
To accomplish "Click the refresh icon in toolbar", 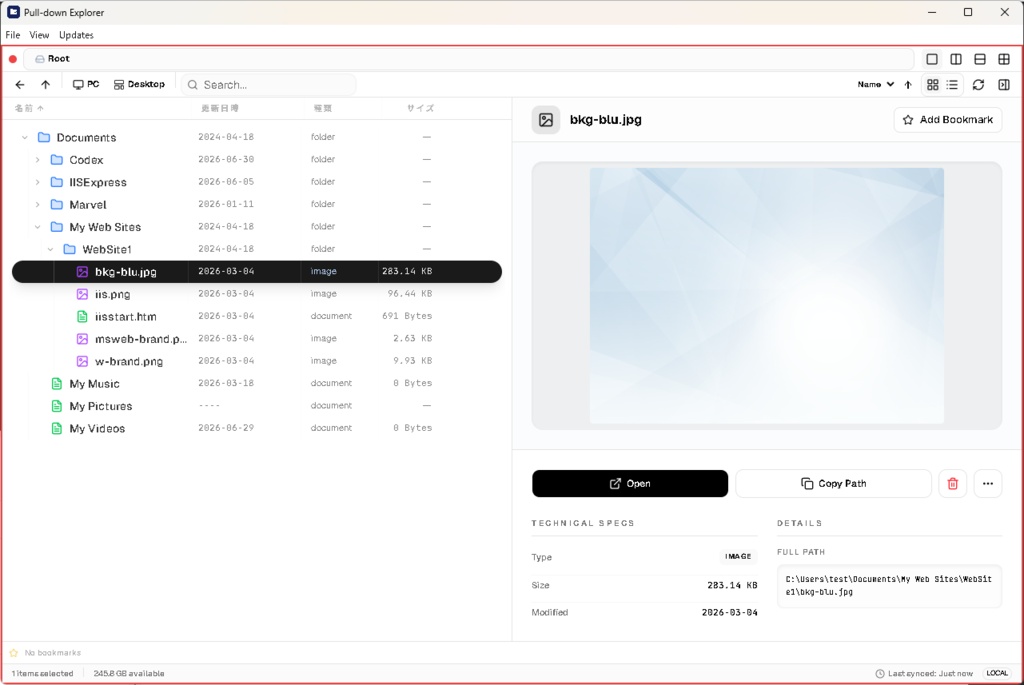I will pyautogui.click(x=978, y=85).
